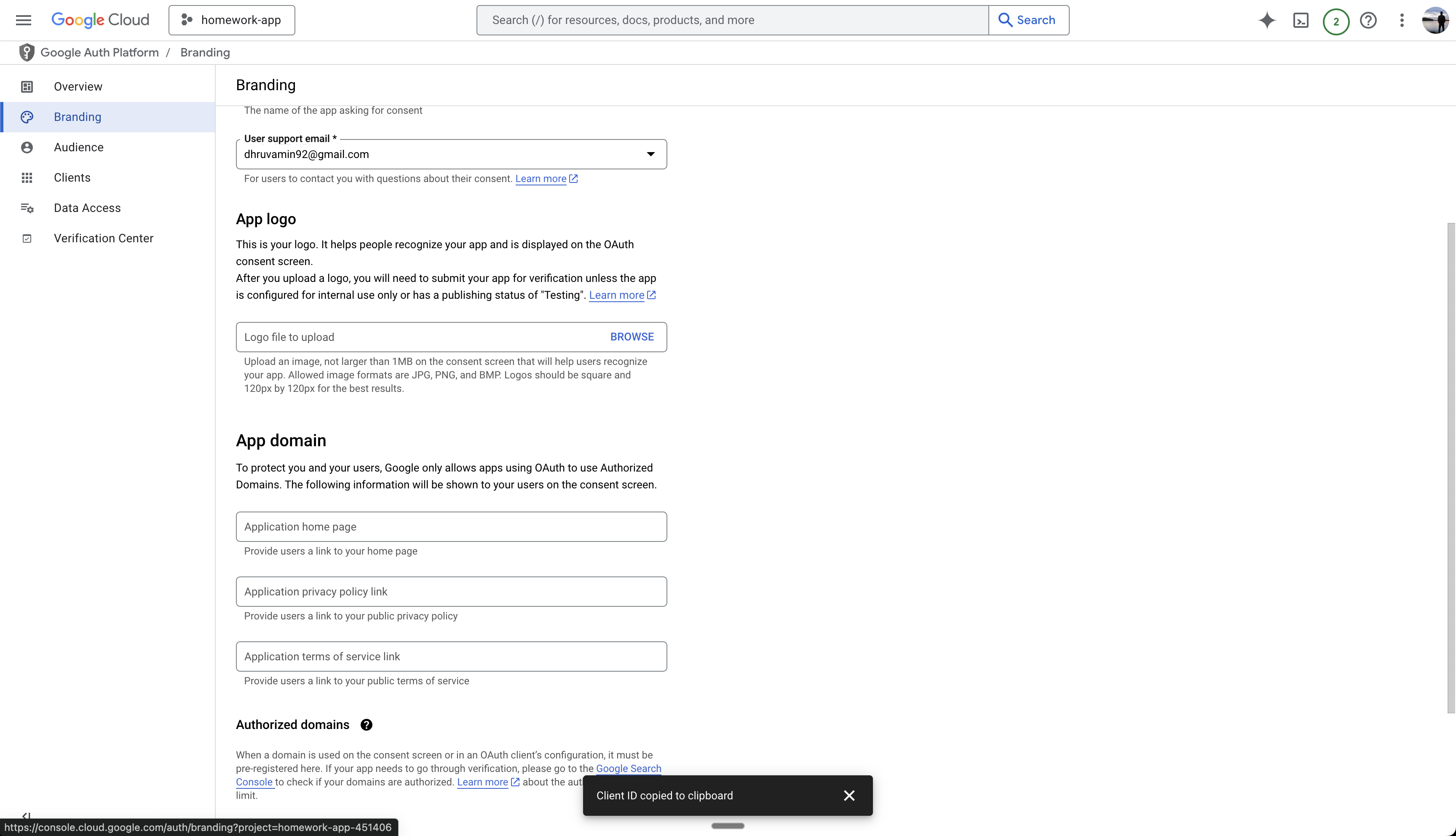
Task: Go to Google Auth Platform breadcrumb
Action: click(x=99, y=52)
